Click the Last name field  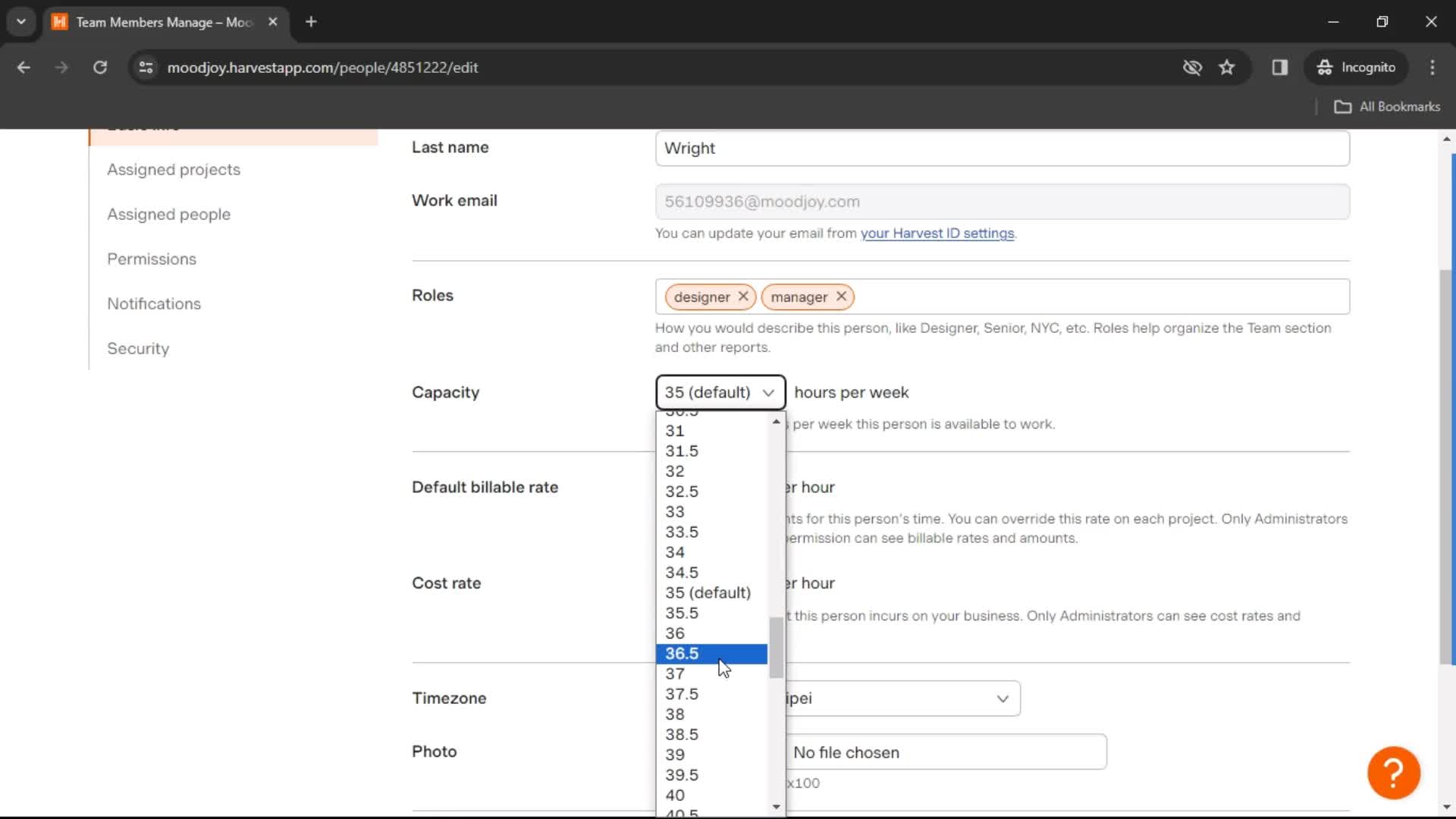pos(1002,149)
